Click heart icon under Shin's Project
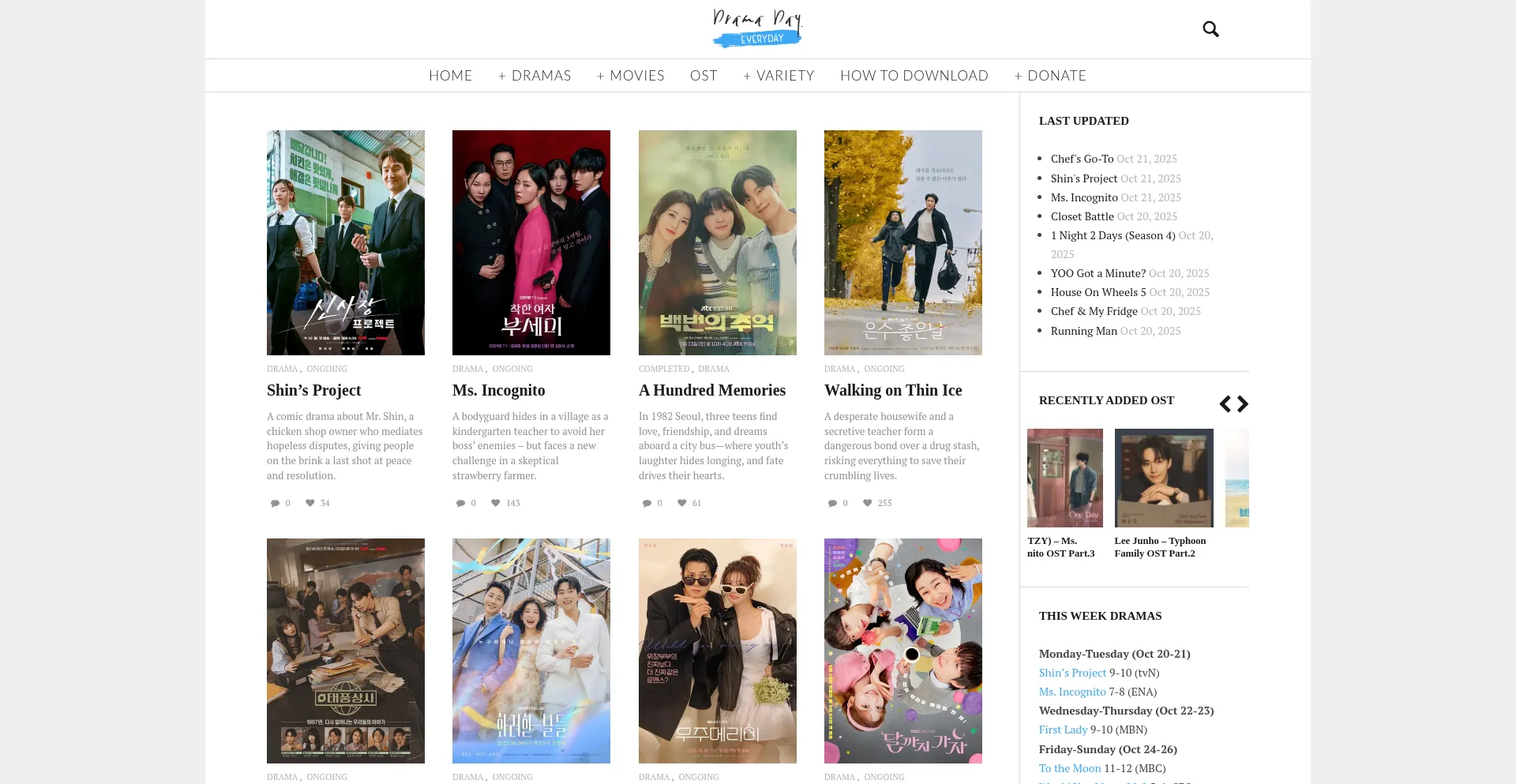 310,503
